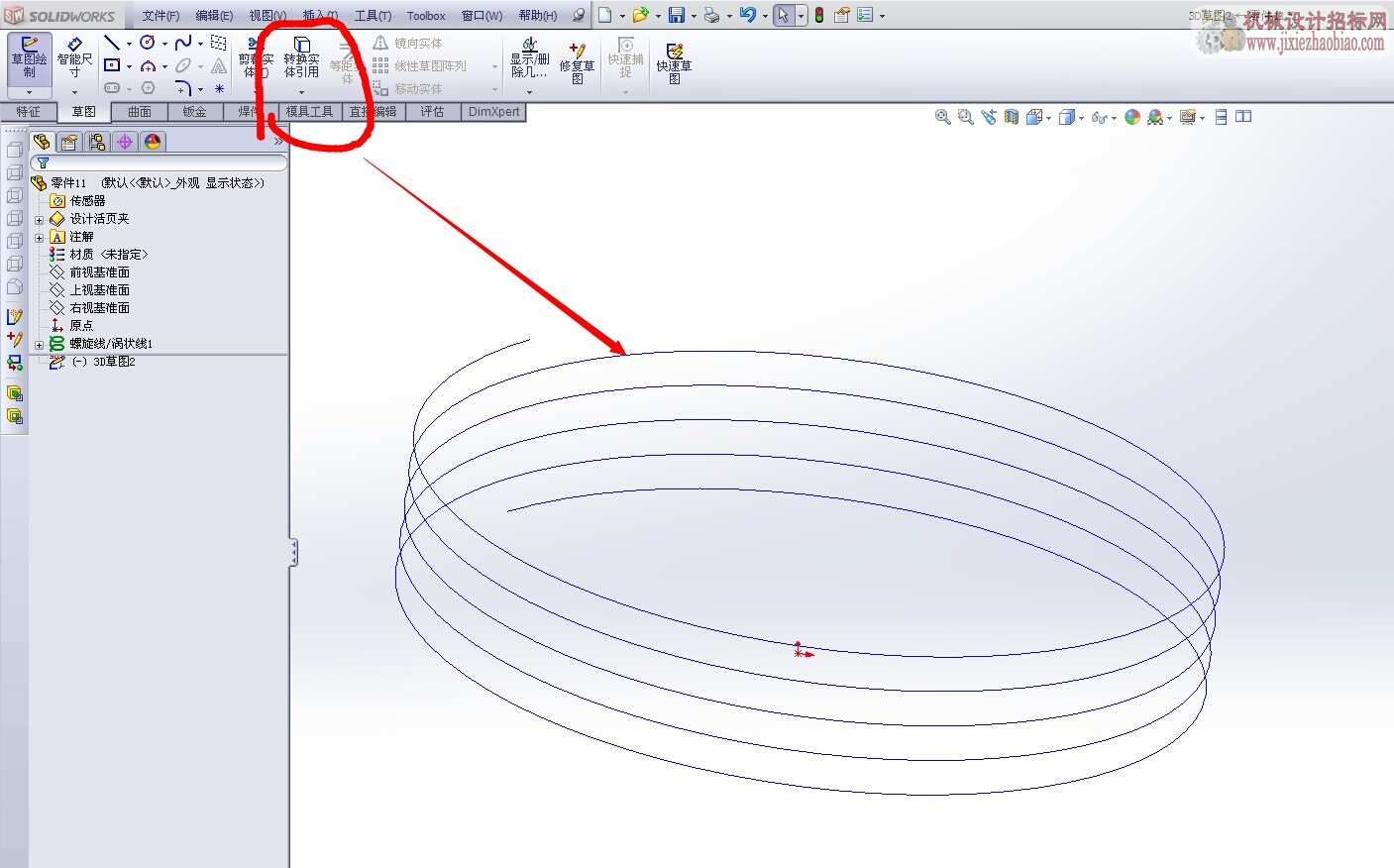This screenshot has height=868, width=1394.
Task: Click the Rebuild traffic light icon
Action: 819,15
